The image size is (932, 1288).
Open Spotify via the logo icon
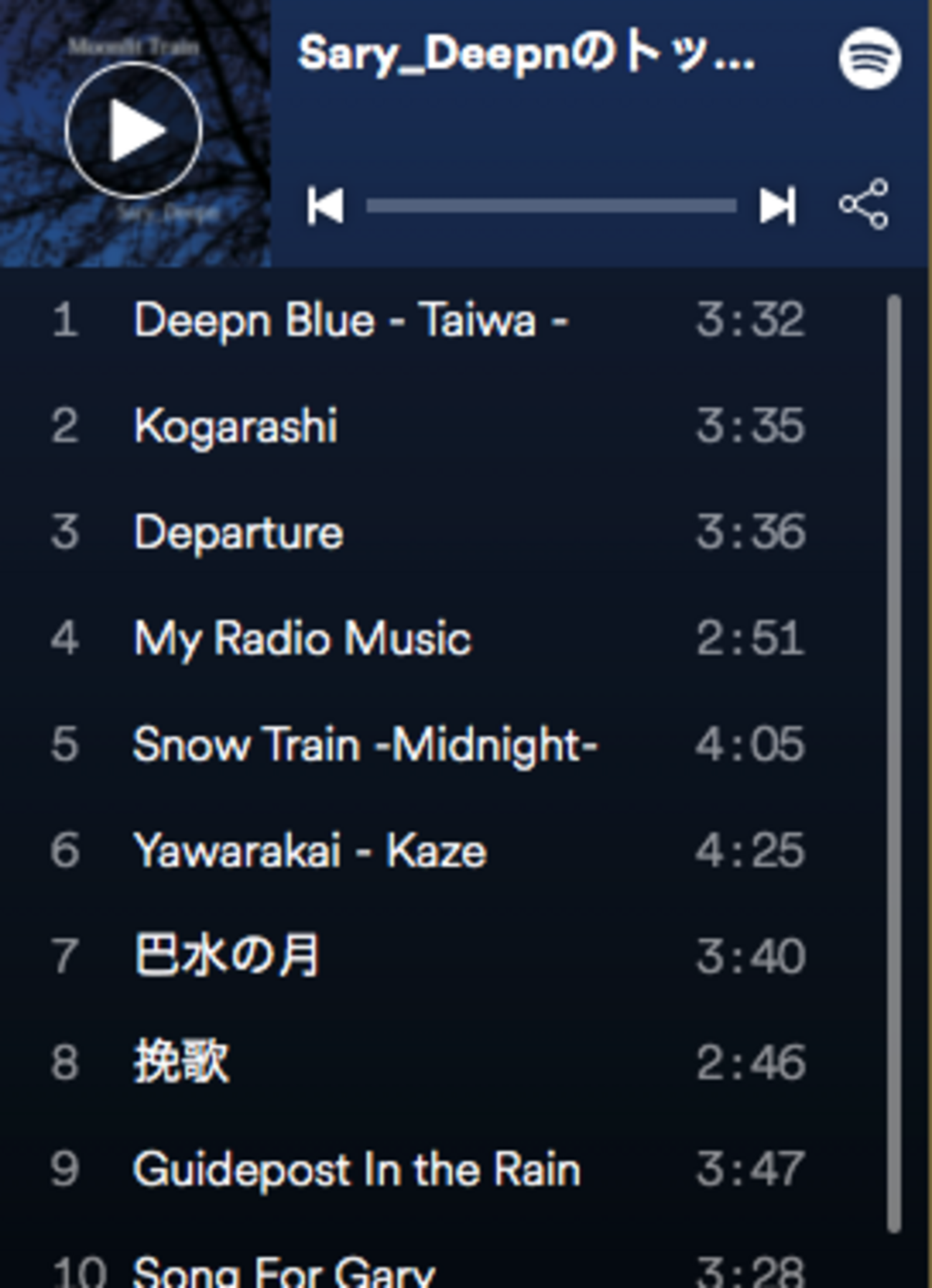(870, 58)
